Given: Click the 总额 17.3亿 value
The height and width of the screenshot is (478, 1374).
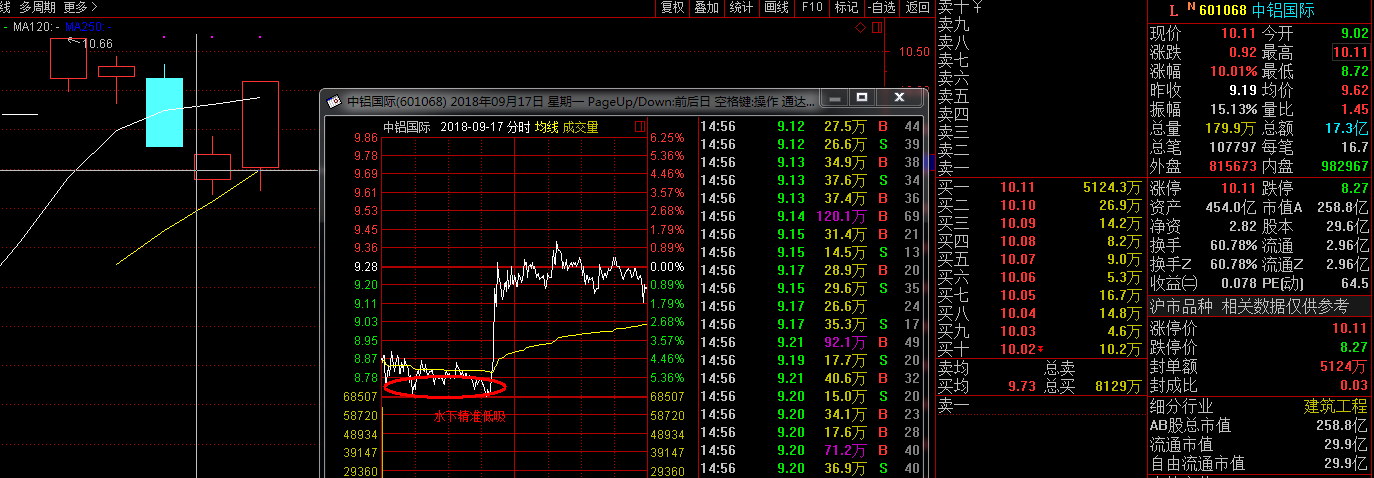Looking at the screenshot, I should coord(1347,128).
